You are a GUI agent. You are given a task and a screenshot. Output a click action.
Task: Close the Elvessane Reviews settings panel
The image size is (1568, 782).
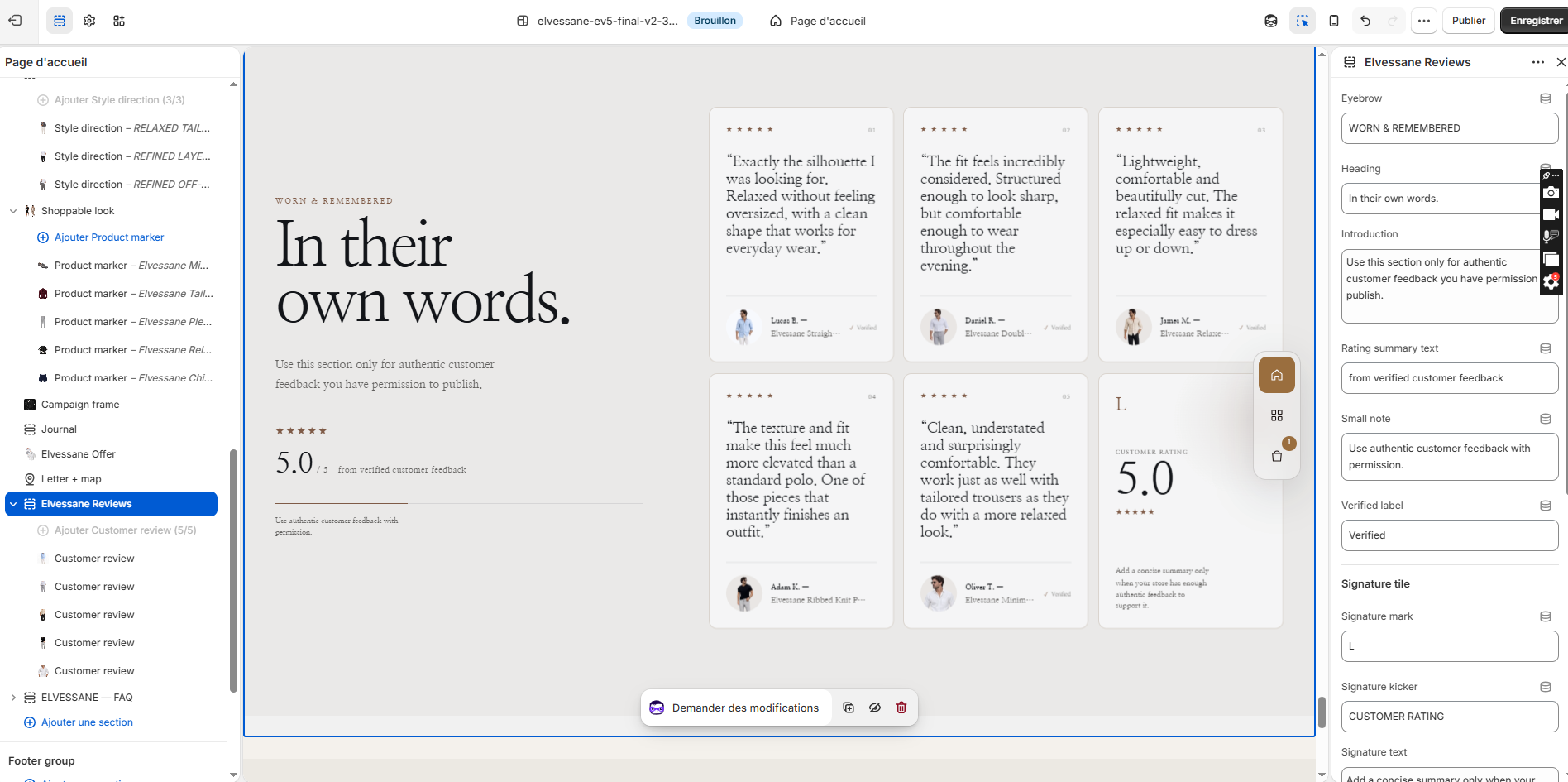[x=1561, y=62]
